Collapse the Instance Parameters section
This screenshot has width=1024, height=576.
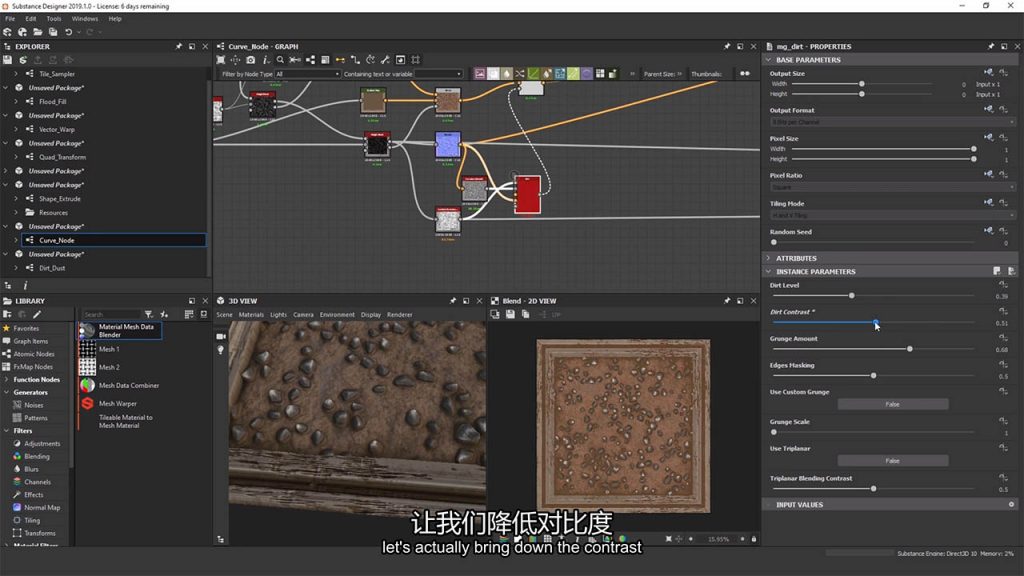769,271
